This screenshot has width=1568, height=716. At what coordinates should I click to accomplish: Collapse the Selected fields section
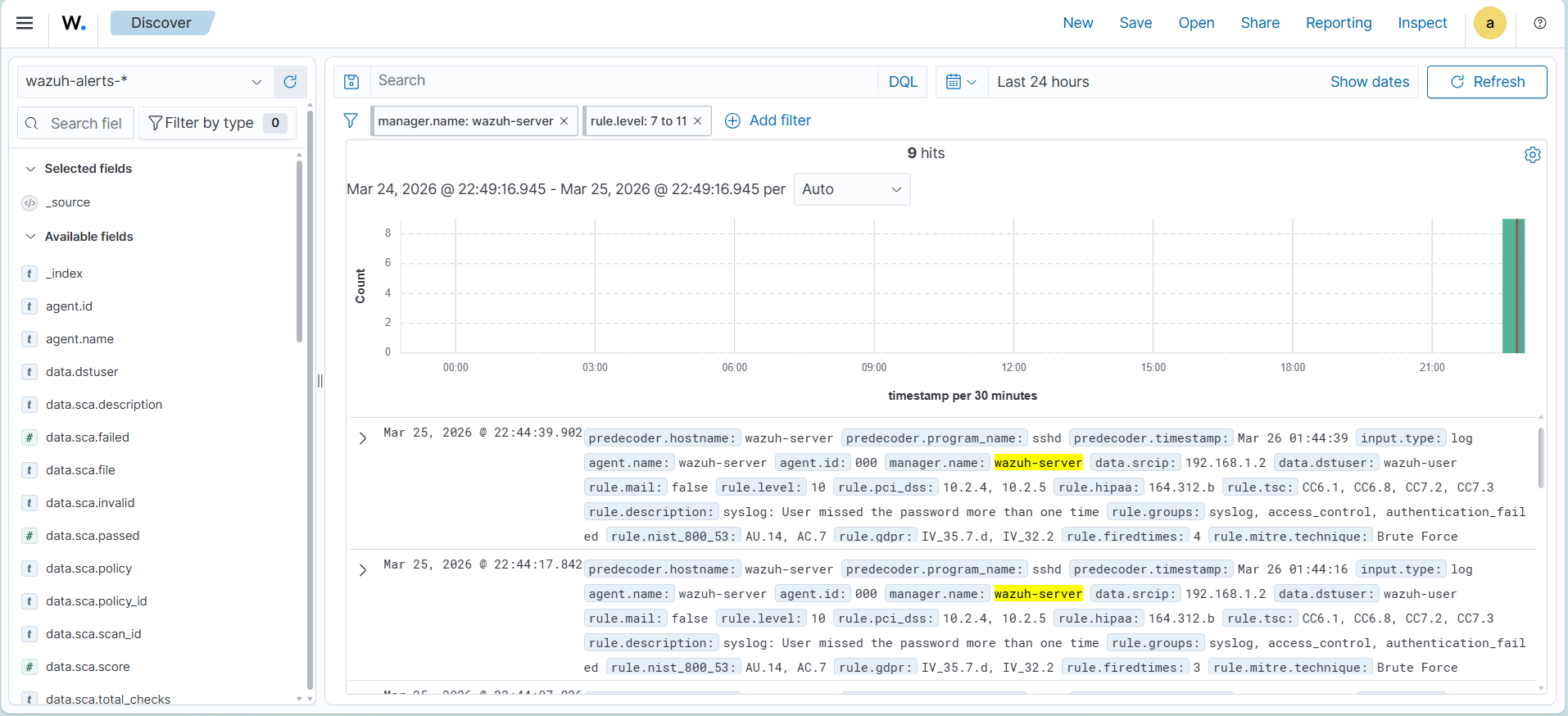(31, 169)
